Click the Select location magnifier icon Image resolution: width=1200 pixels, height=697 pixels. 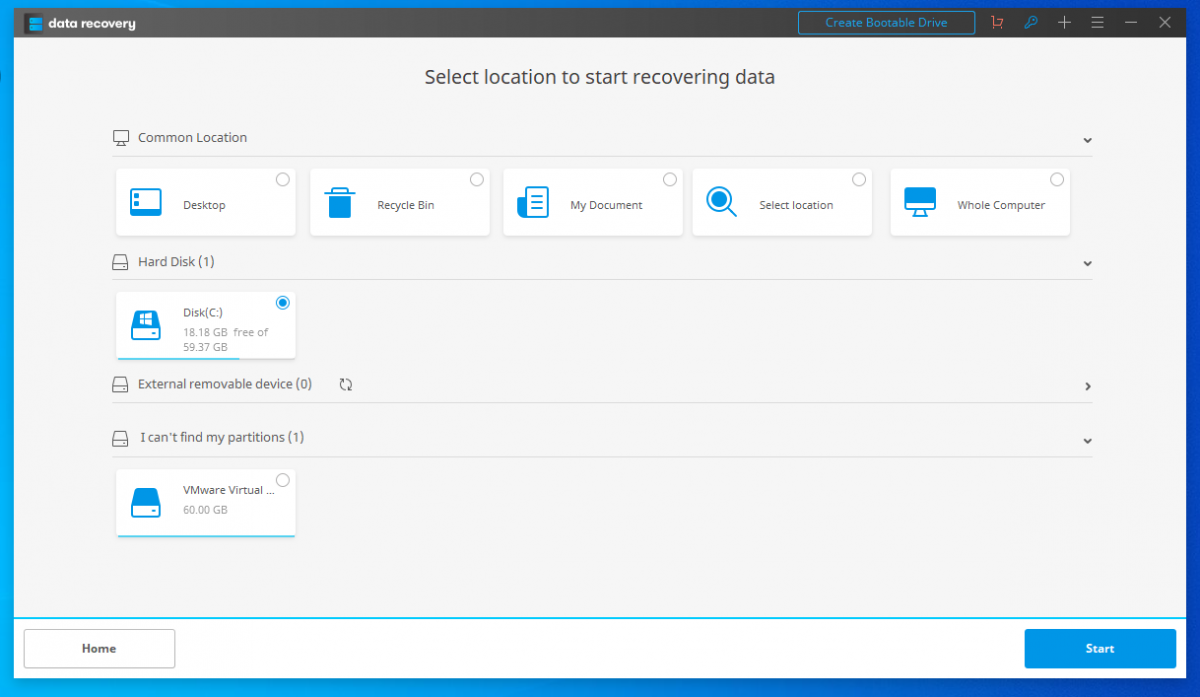721,203
